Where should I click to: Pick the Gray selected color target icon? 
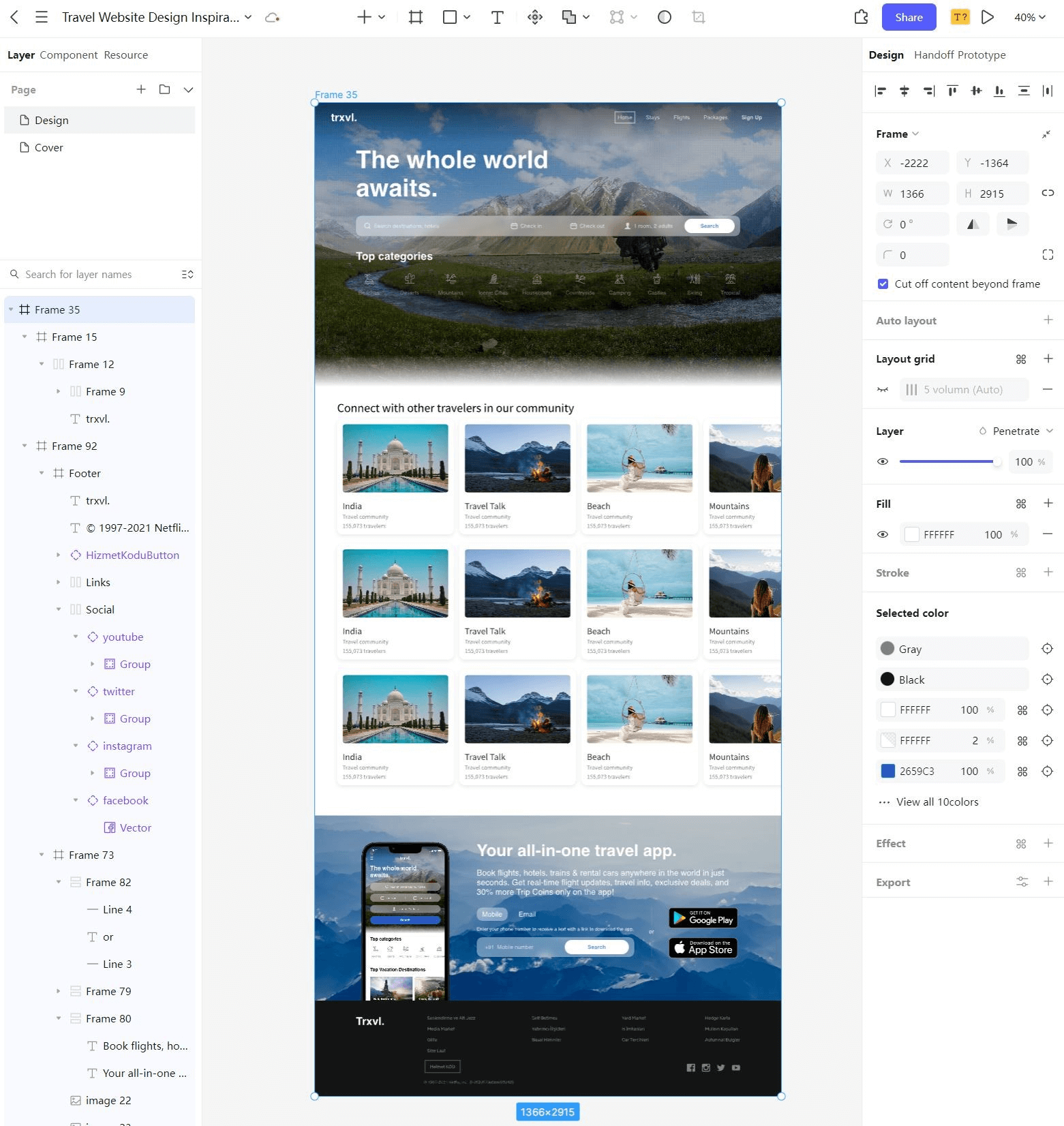(1048, 649)
